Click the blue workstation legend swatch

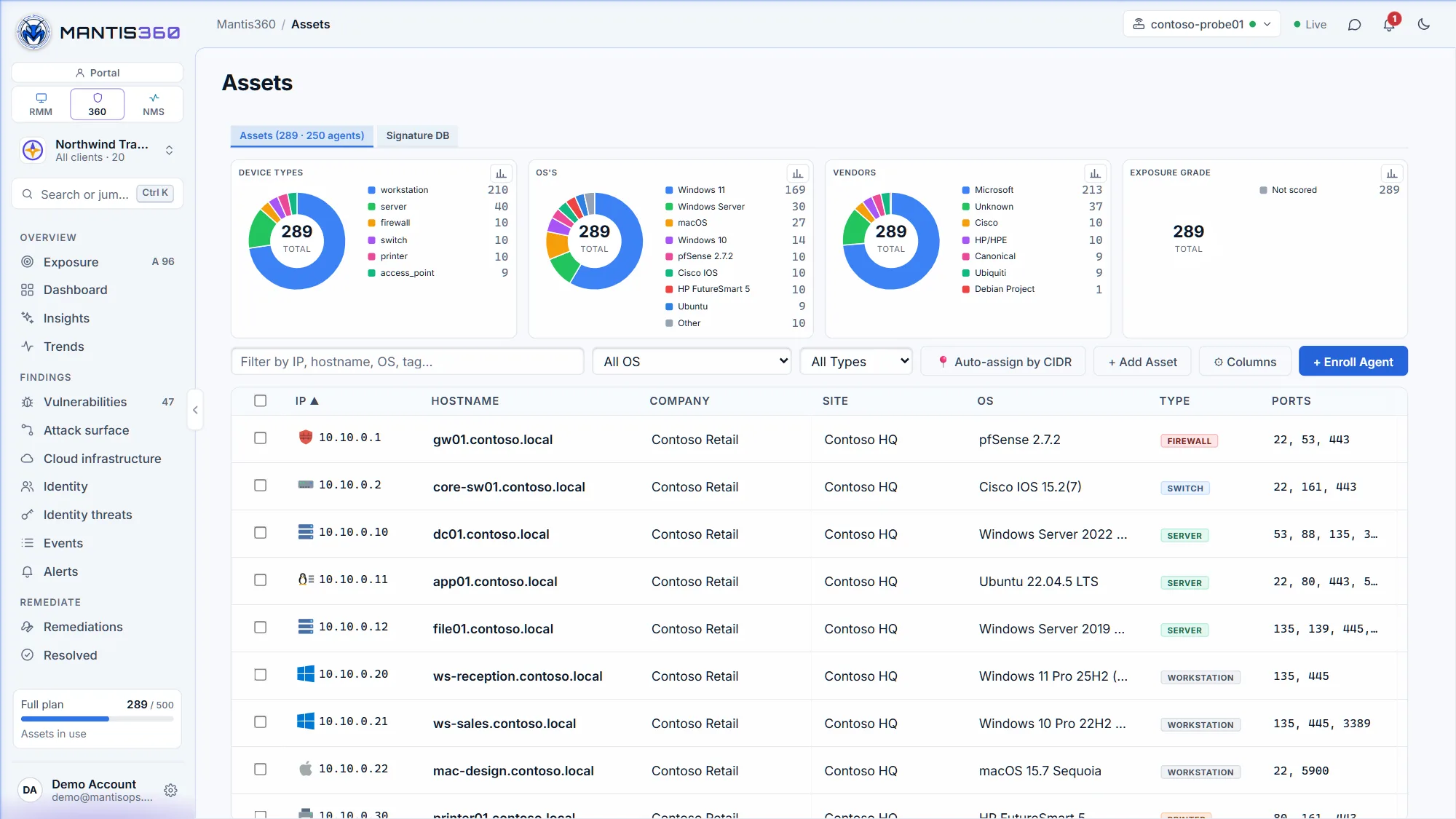point(372,190)
